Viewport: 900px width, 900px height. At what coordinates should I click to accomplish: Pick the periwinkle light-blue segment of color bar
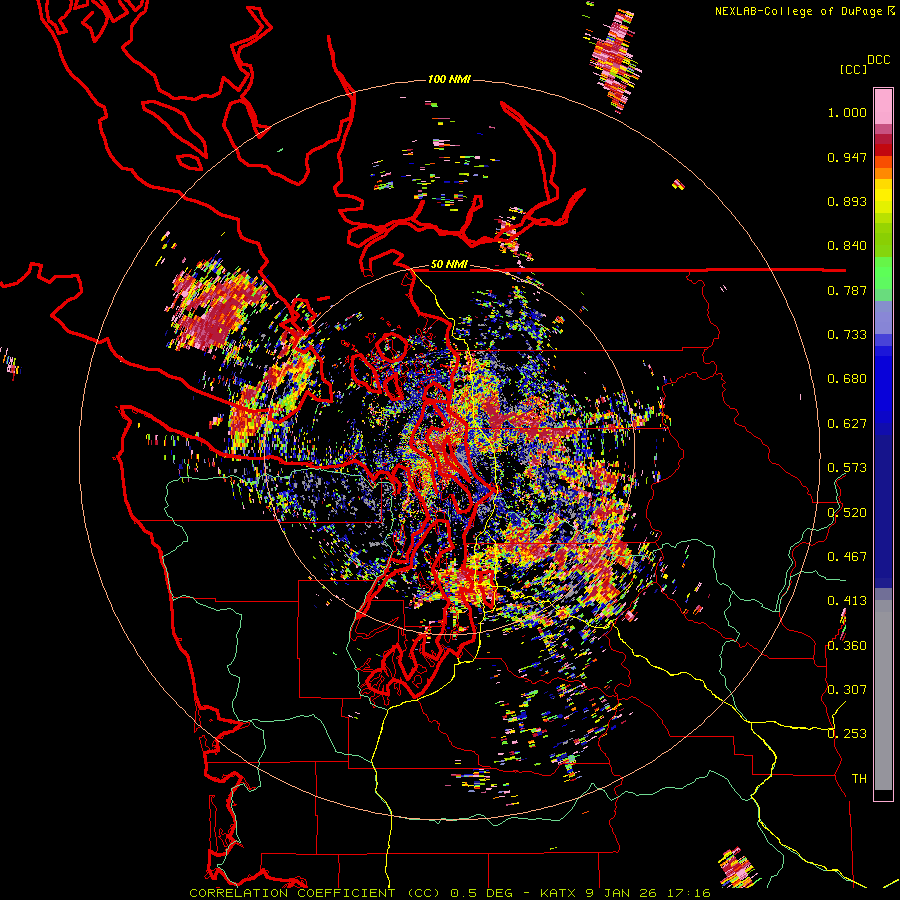[883, 317]
